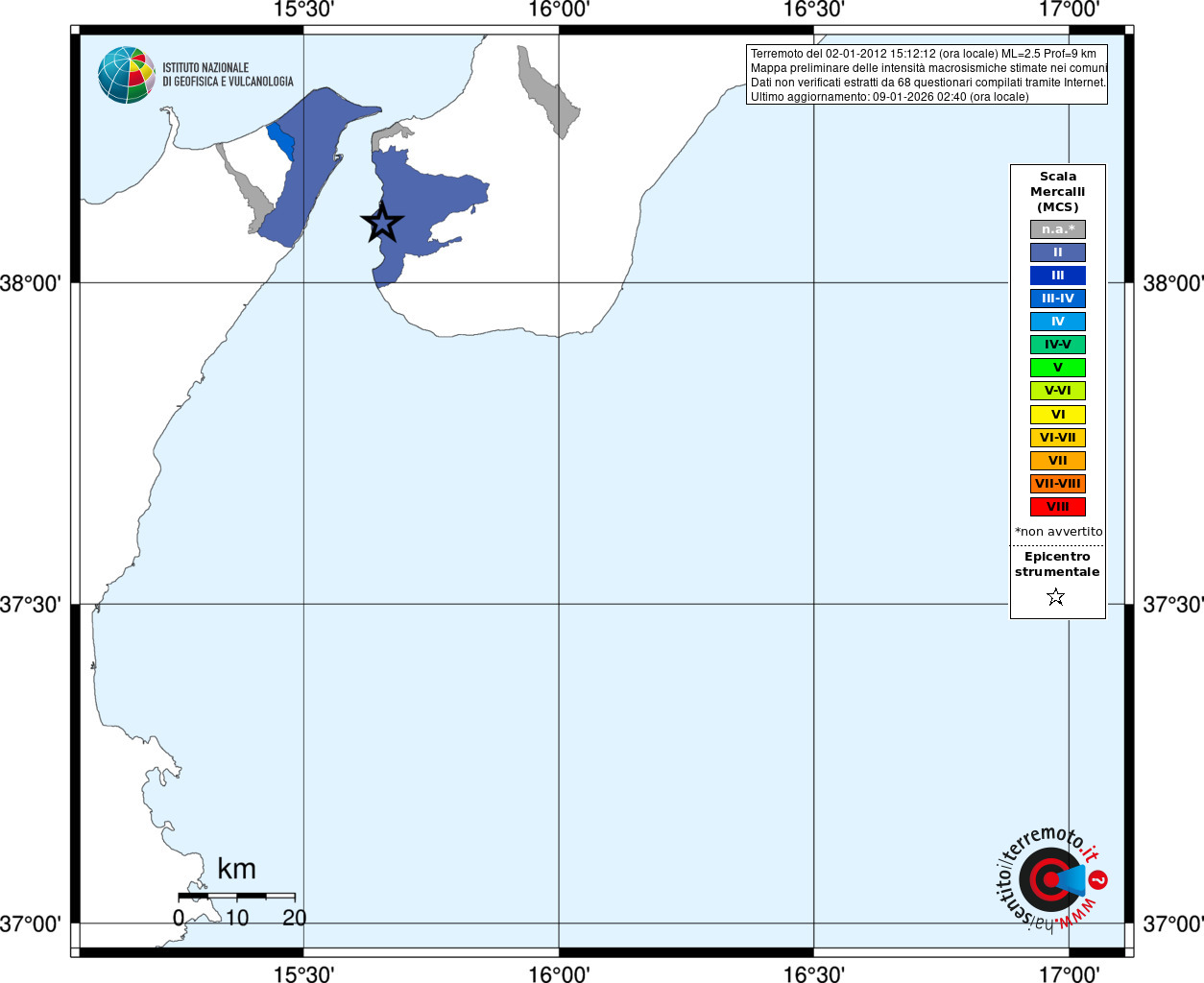Click the top 15°30' longitude label
The height and width of the screenshot is (983, 1204).
[x=304, y=10]
